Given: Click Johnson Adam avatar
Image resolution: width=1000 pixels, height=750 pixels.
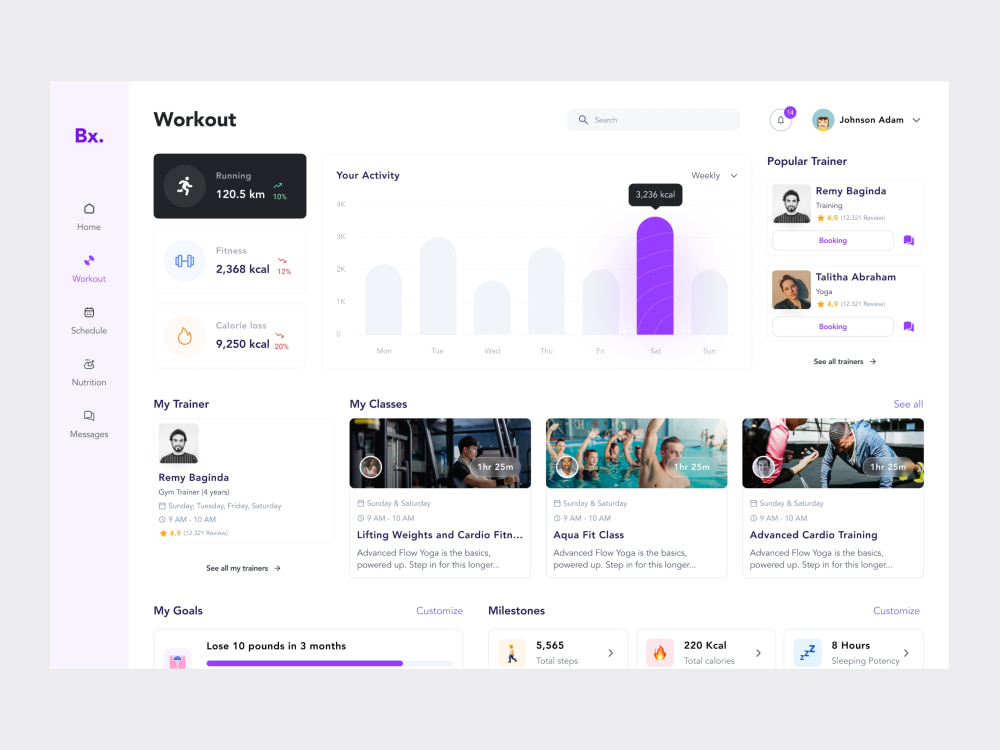Looking at the screenshot, I should (x=823, y=120).
